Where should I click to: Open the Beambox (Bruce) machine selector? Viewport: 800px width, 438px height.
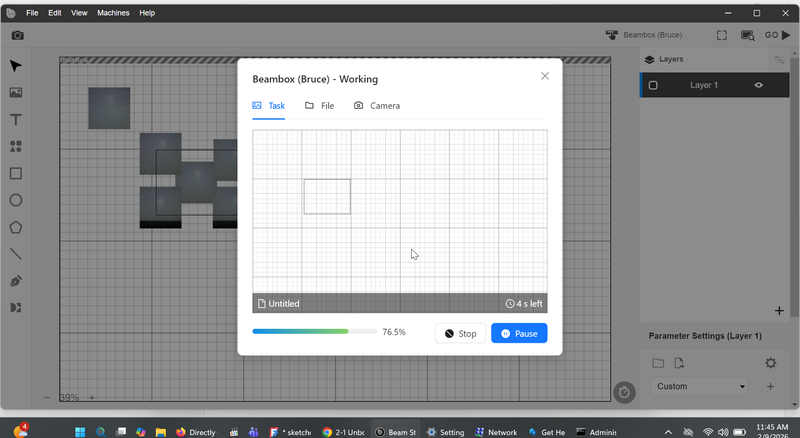click(x=644, y=35)
